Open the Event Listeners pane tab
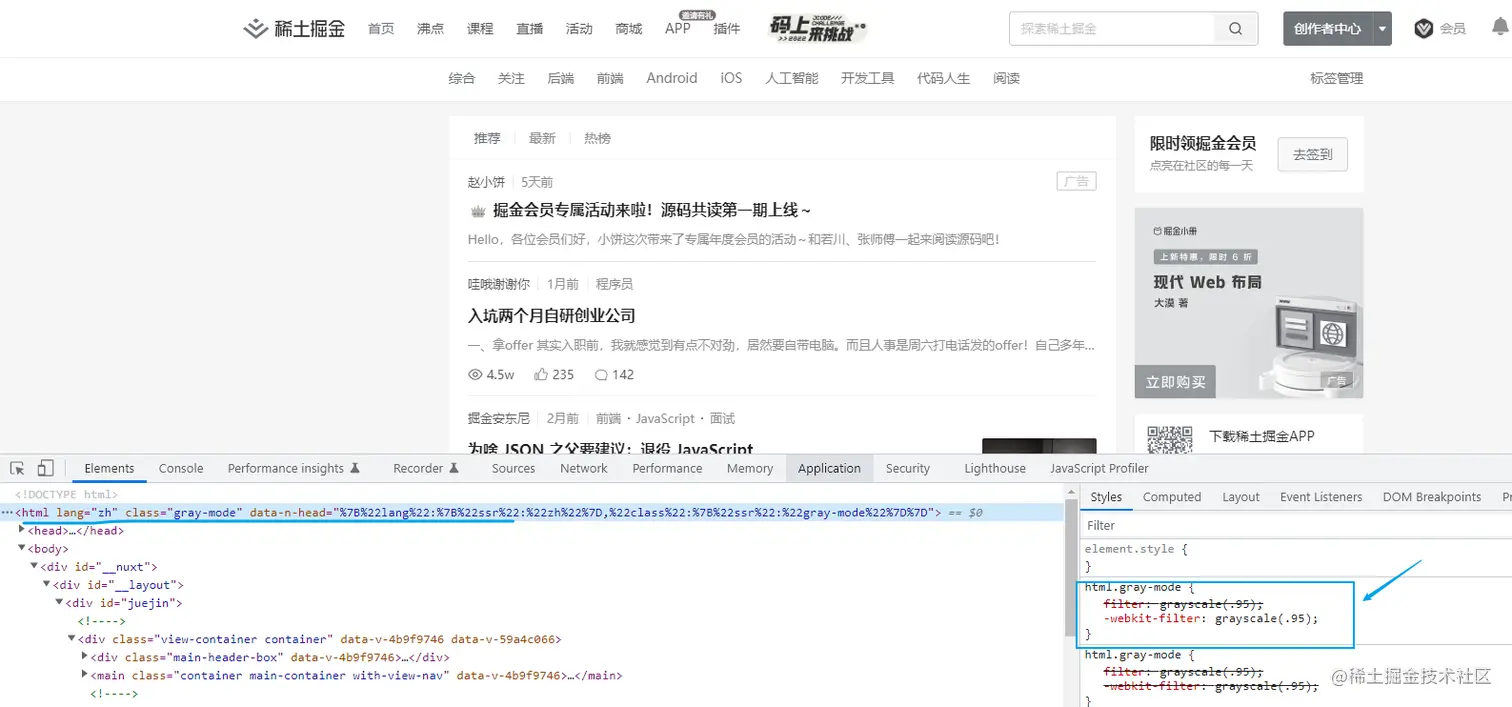 pos(1321,497)
